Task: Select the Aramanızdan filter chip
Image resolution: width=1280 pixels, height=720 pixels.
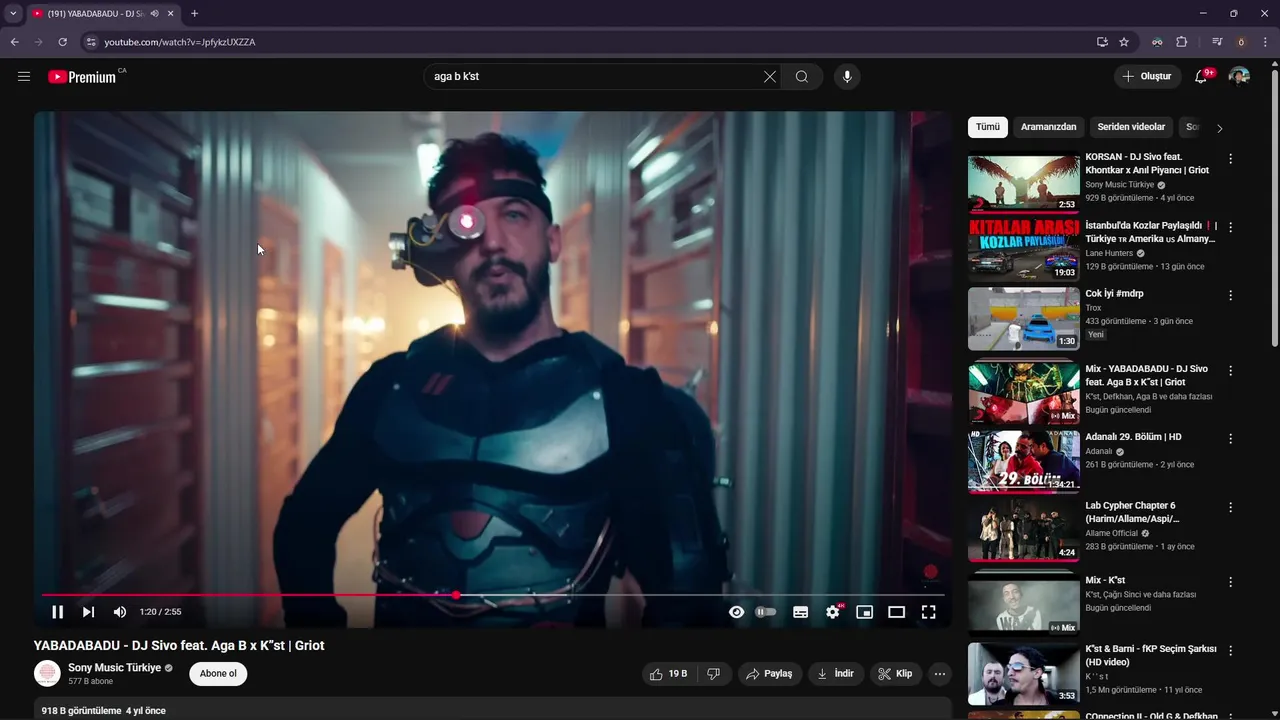Action: [1049, 127]
